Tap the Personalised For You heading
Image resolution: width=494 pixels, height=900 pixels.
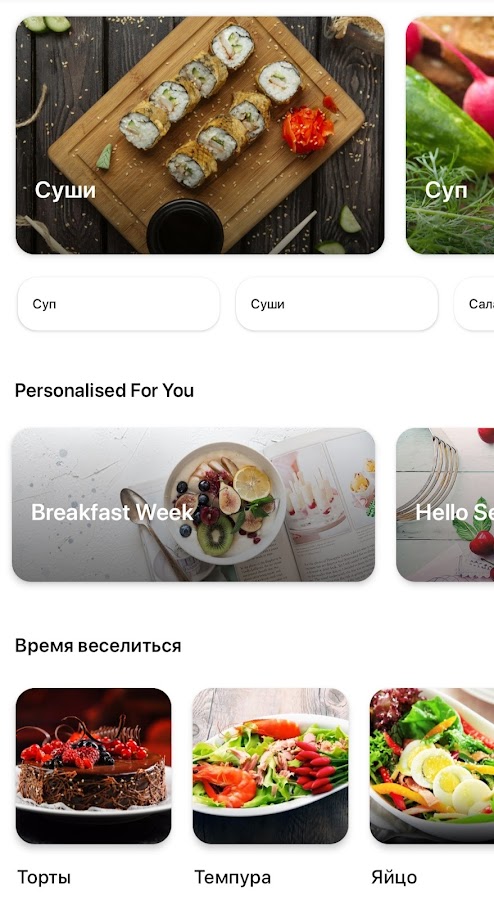tap(104, 390)
